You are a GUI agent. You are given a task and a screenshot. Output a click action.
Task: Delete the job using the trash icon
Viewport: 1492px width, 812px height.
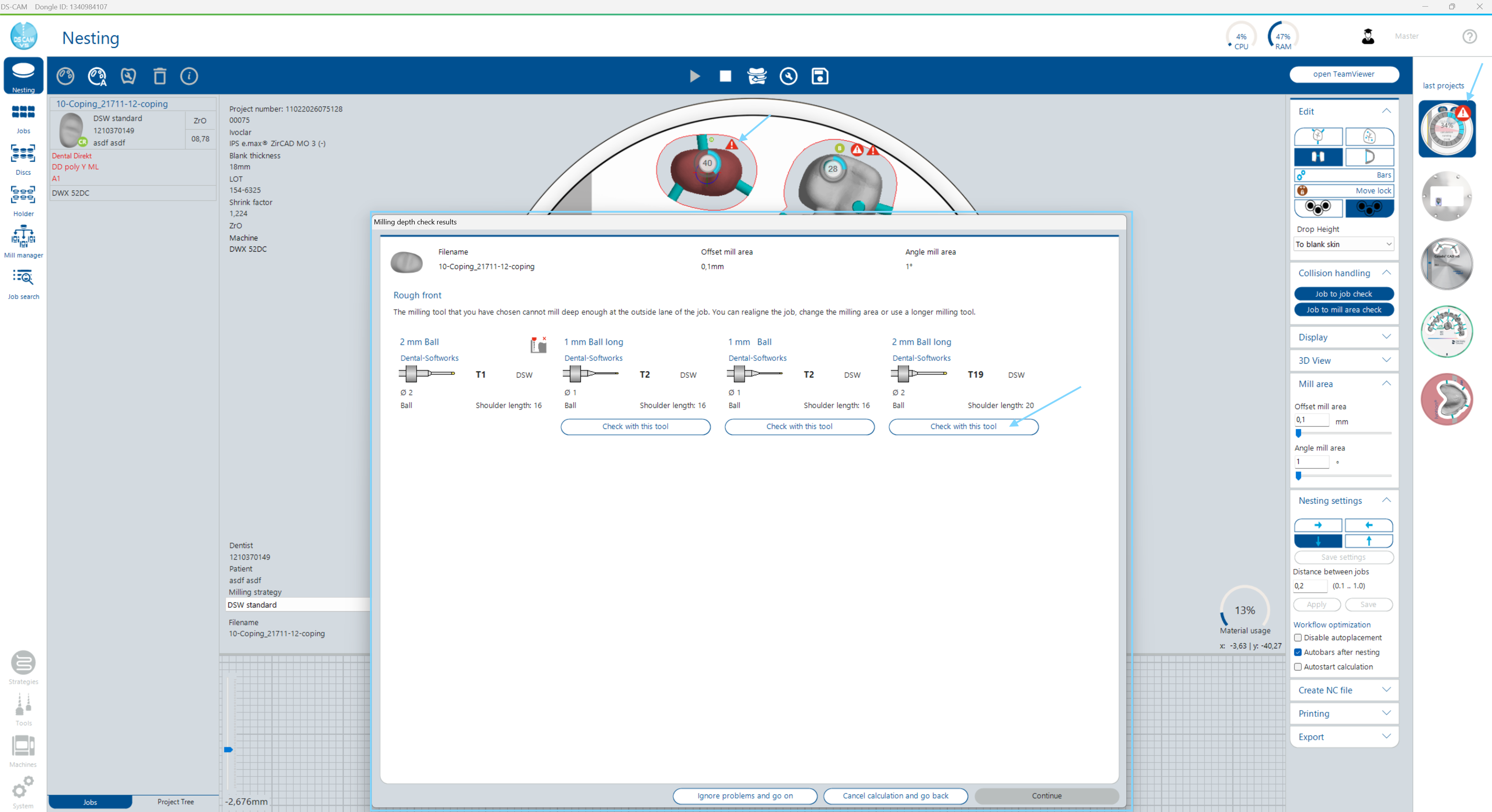coord(159,76)
